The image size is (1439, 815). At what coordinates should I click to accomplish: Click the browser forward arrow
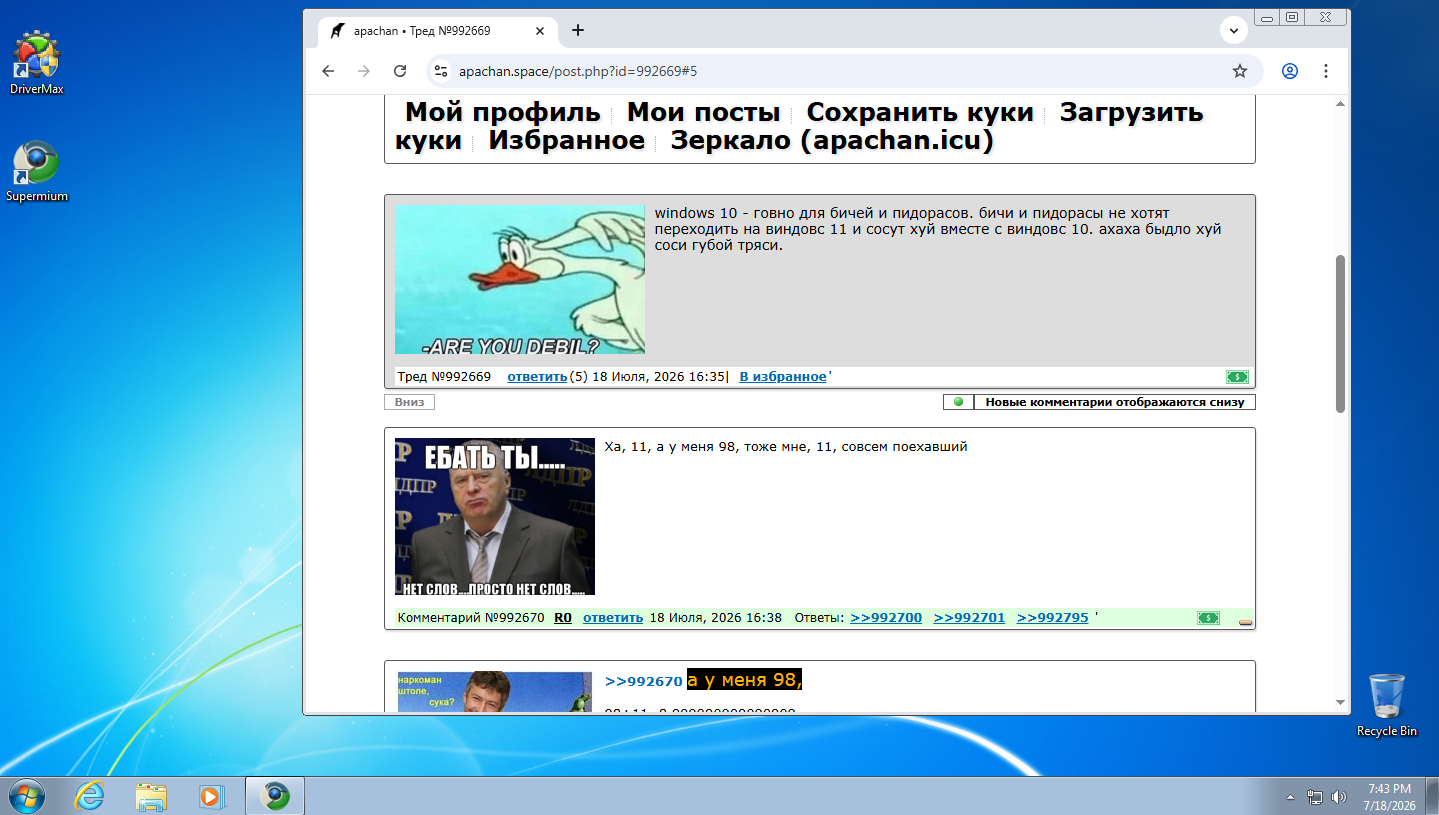pyautogui.click(x=364, y=71)
